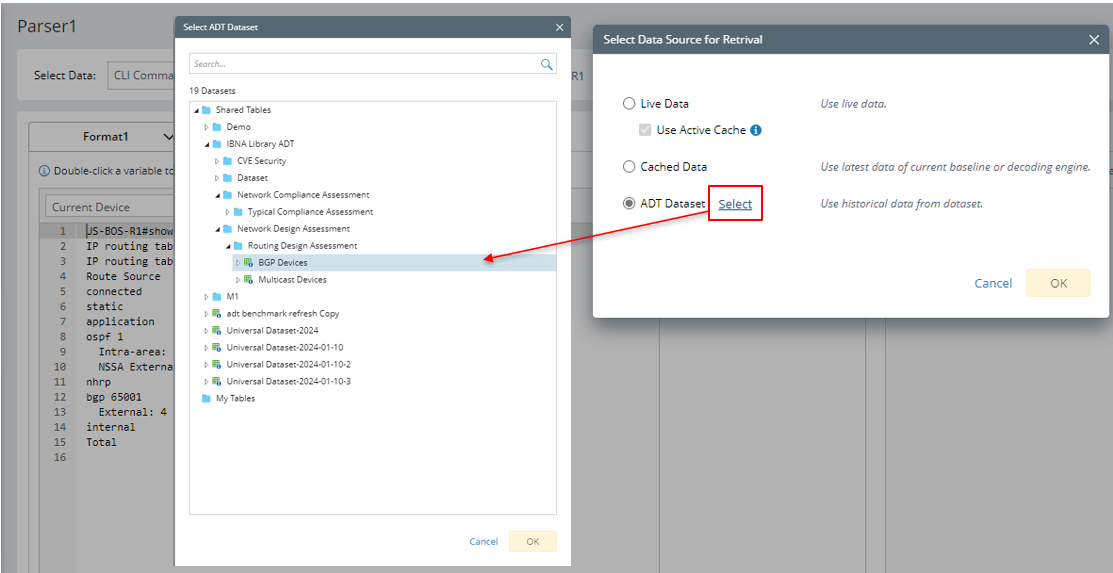1113x573 pixels.
Task: Click OK in Select Data Source dialog
Action: [x=1058, y=283]
